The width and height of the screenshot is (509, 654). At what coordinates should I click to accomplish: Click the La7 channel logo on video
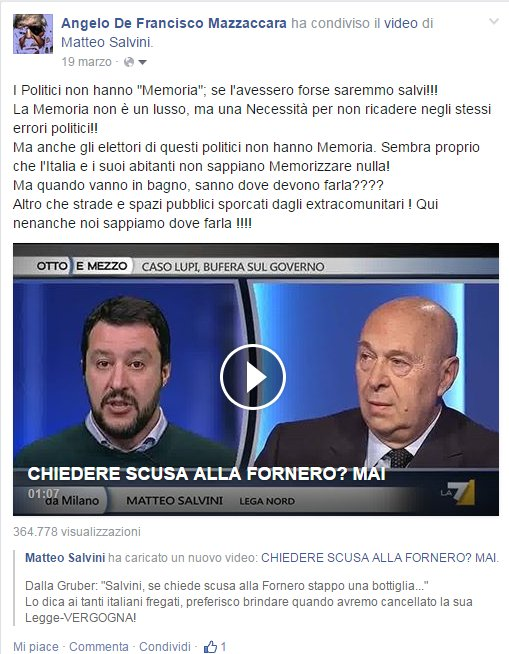pos(458,492)
